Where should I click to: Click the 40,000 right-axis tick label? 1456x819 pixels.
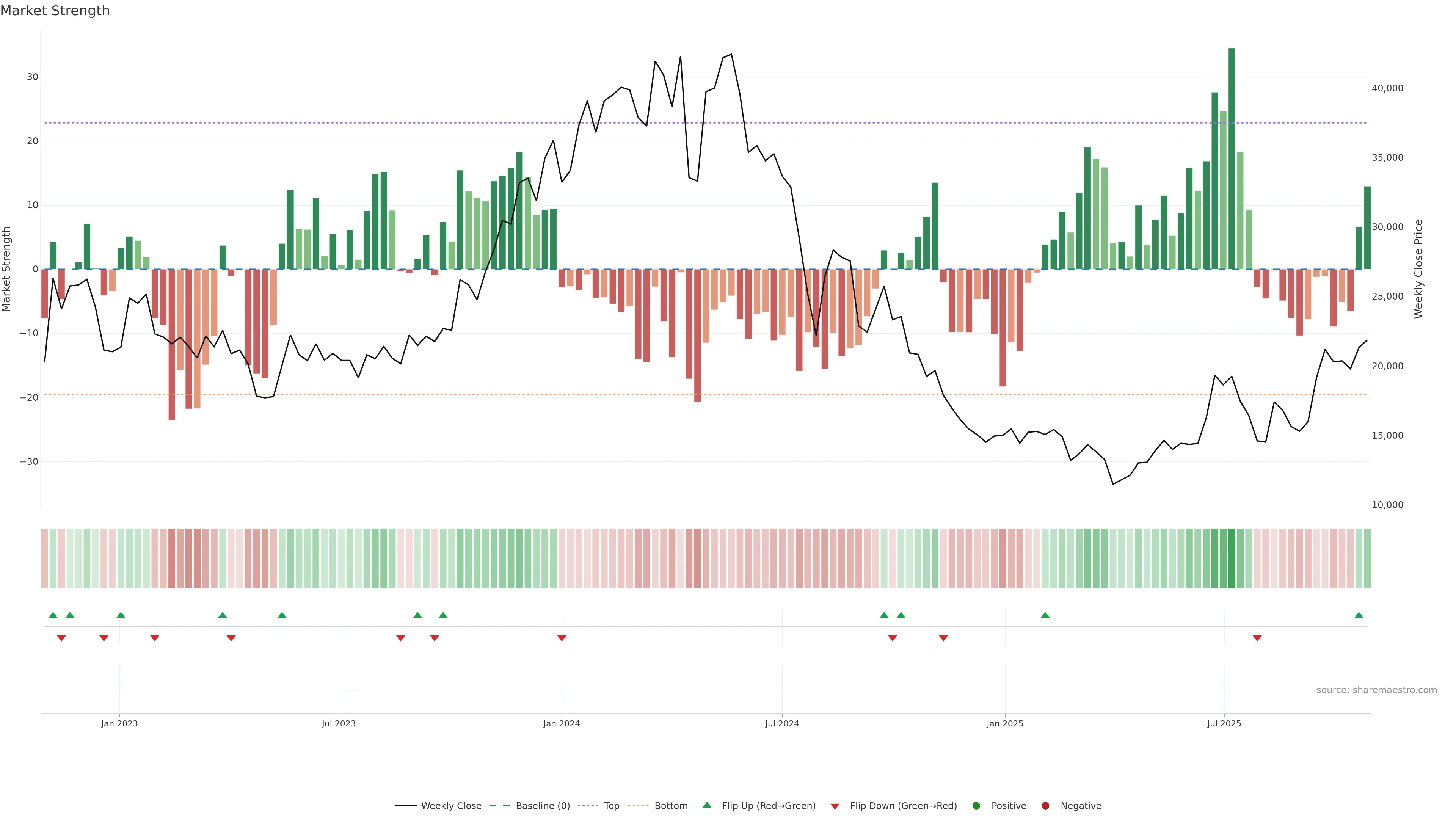[x=1387, y=88]
